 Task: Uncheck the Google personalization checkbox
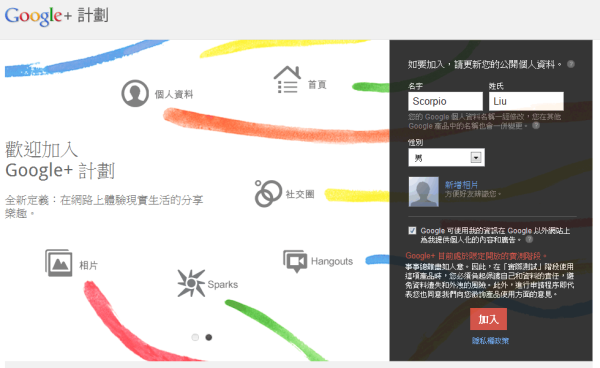(412, 230)
